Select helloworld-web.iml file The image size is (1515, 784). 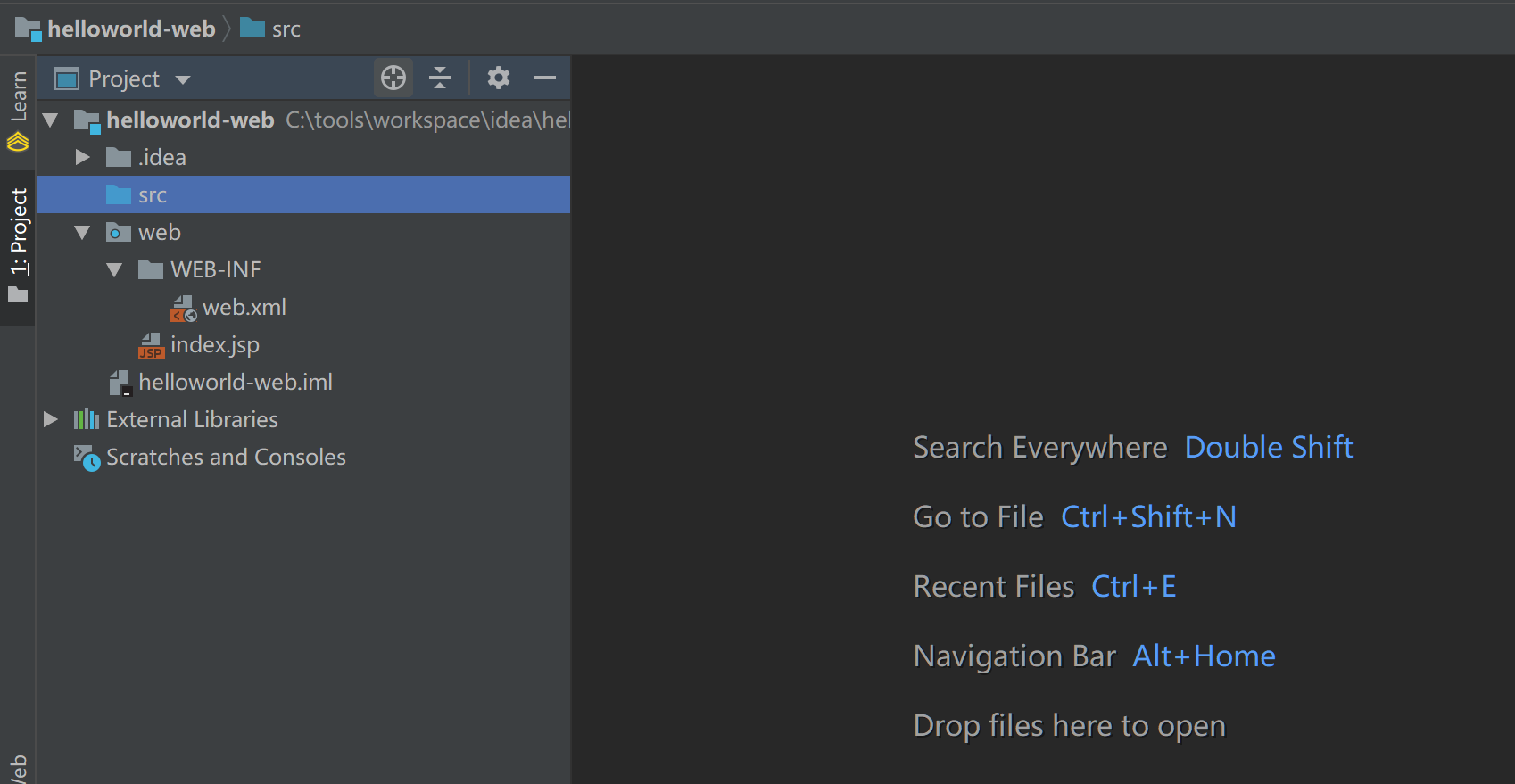236,382
